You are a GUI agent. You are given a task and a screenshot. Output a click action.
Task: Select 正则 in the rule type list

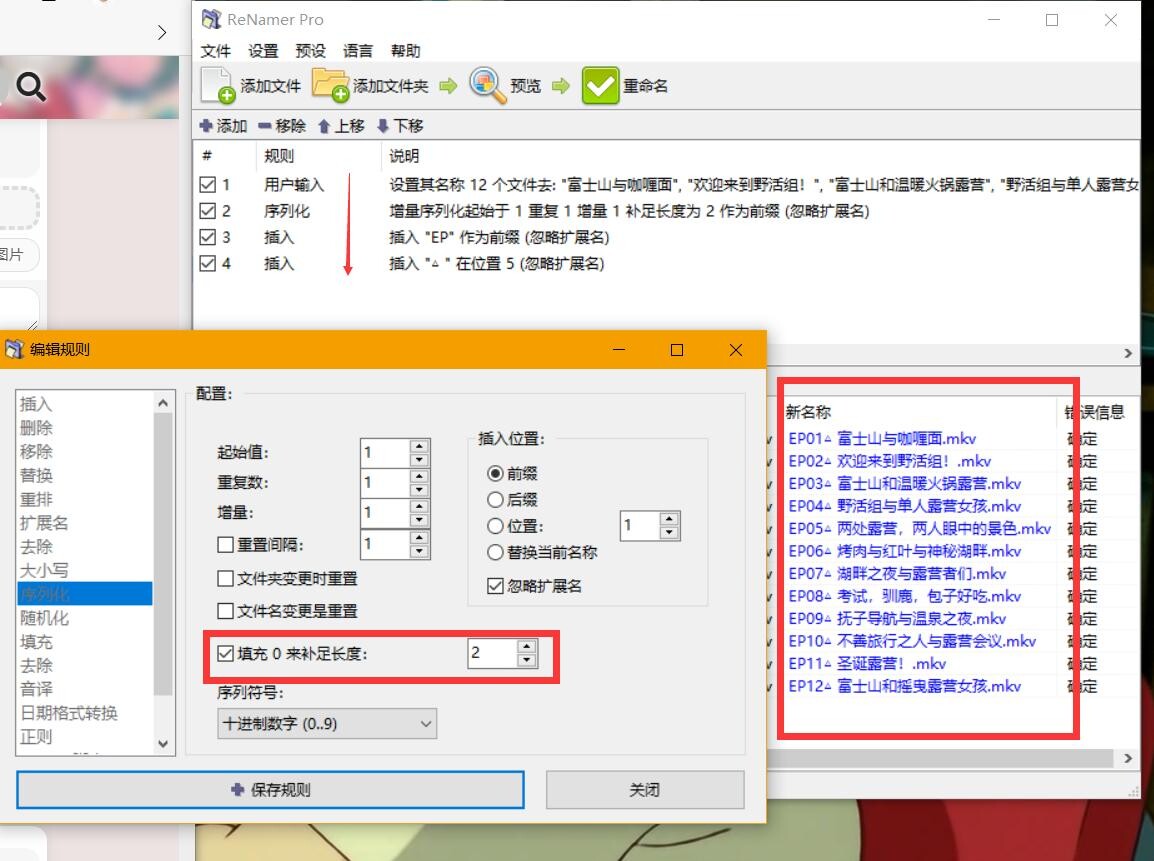[36, 737]
